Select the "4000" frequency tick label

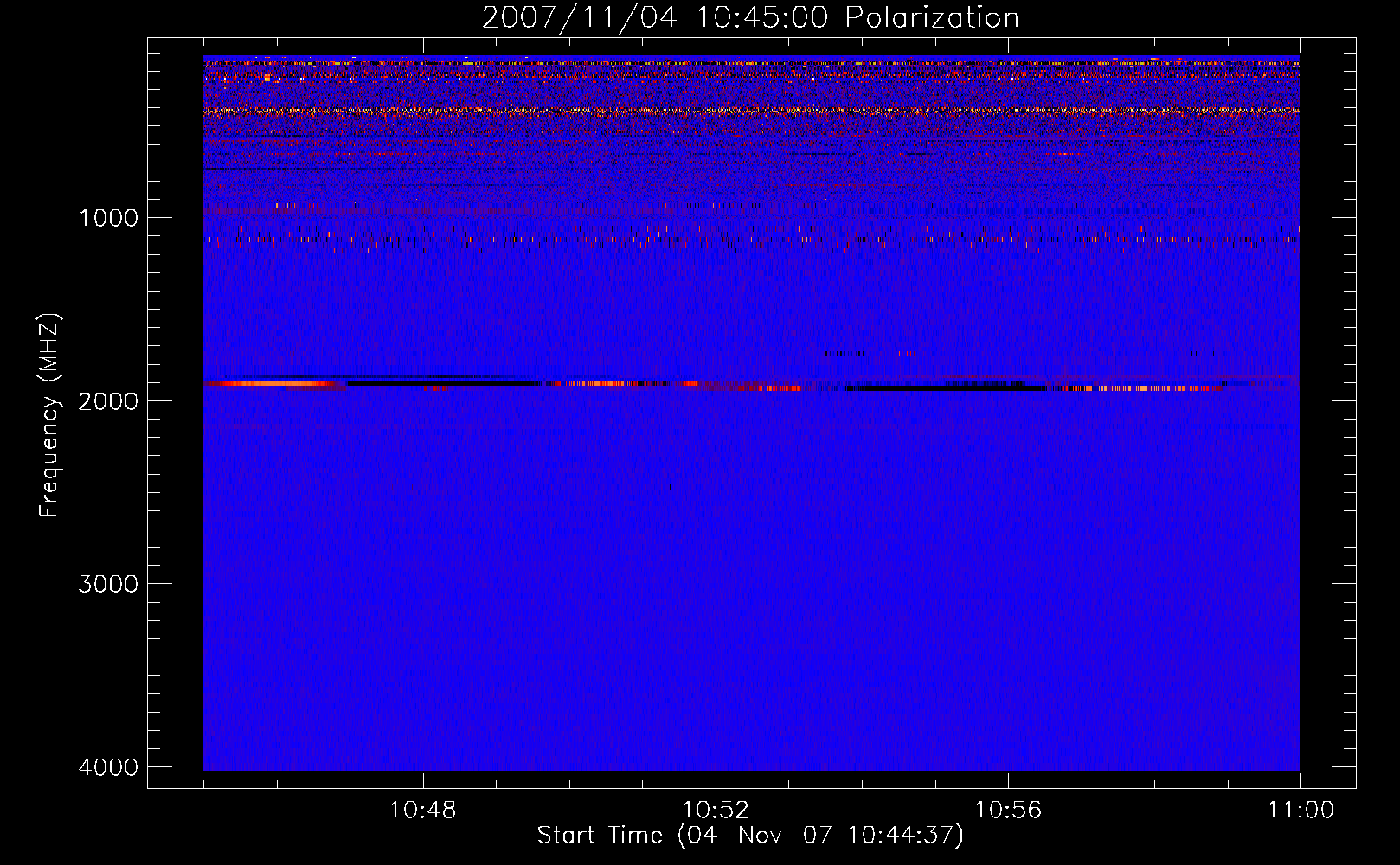pyautogui.click(x=108, y=767)
